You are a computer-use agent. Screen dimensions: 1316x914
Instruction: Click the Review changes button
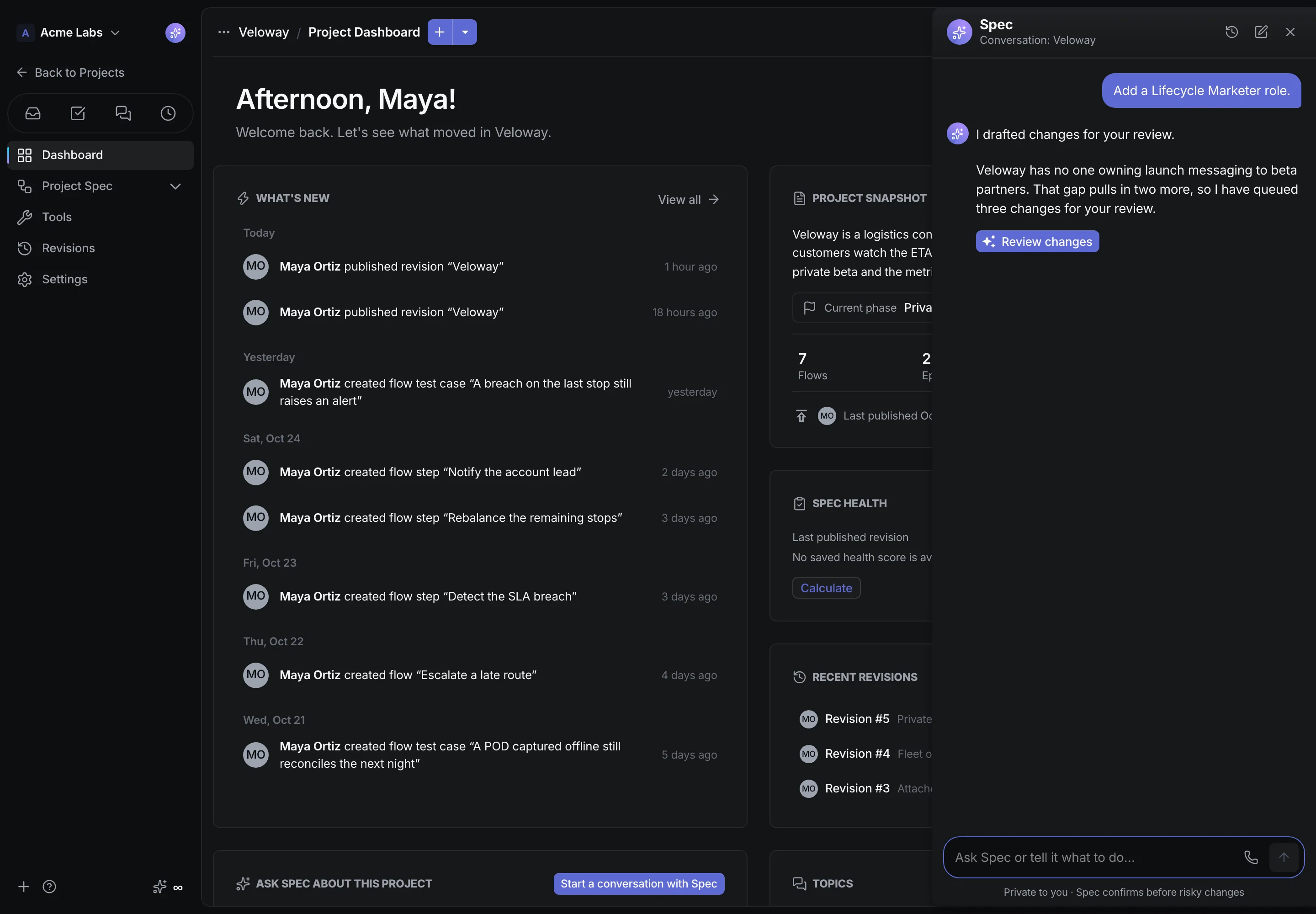click(x=1037, y=242)
